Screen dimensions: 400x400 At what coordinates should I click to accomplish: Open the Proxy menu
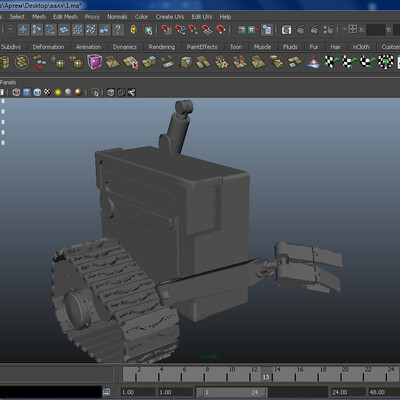point(92,17)
